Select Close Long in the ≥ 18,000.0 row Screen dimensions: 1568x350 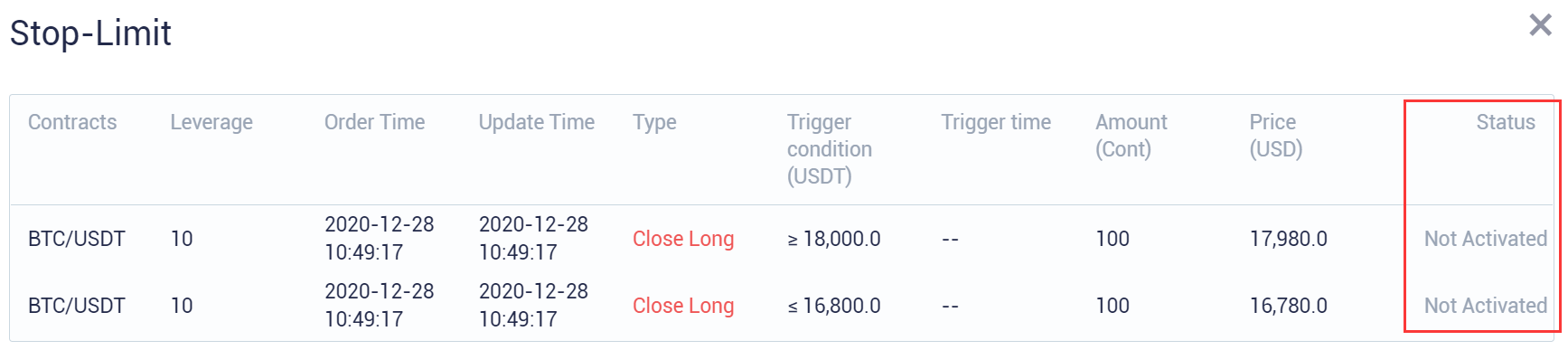tap(683, 239)
